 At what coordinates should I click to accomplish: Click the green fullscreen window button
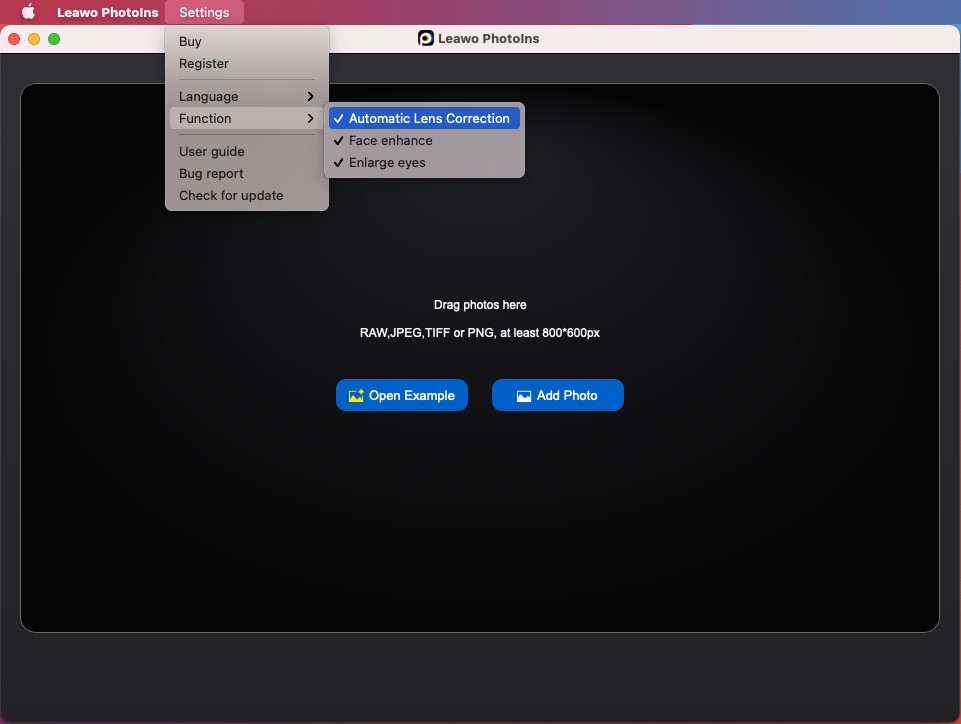click(54, 39)
